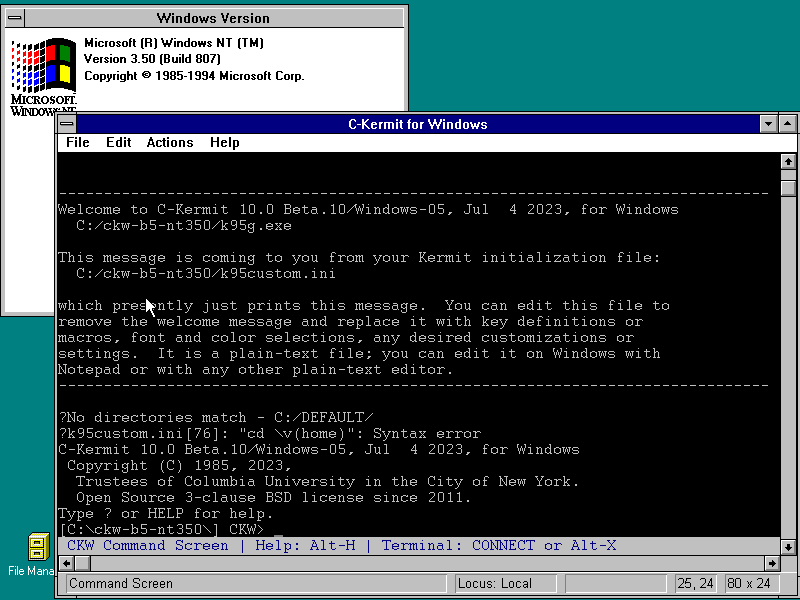Maximize the C-Kermit for Windows window
The height and width of the screenshot is (600, 800).
click(787, 123)
